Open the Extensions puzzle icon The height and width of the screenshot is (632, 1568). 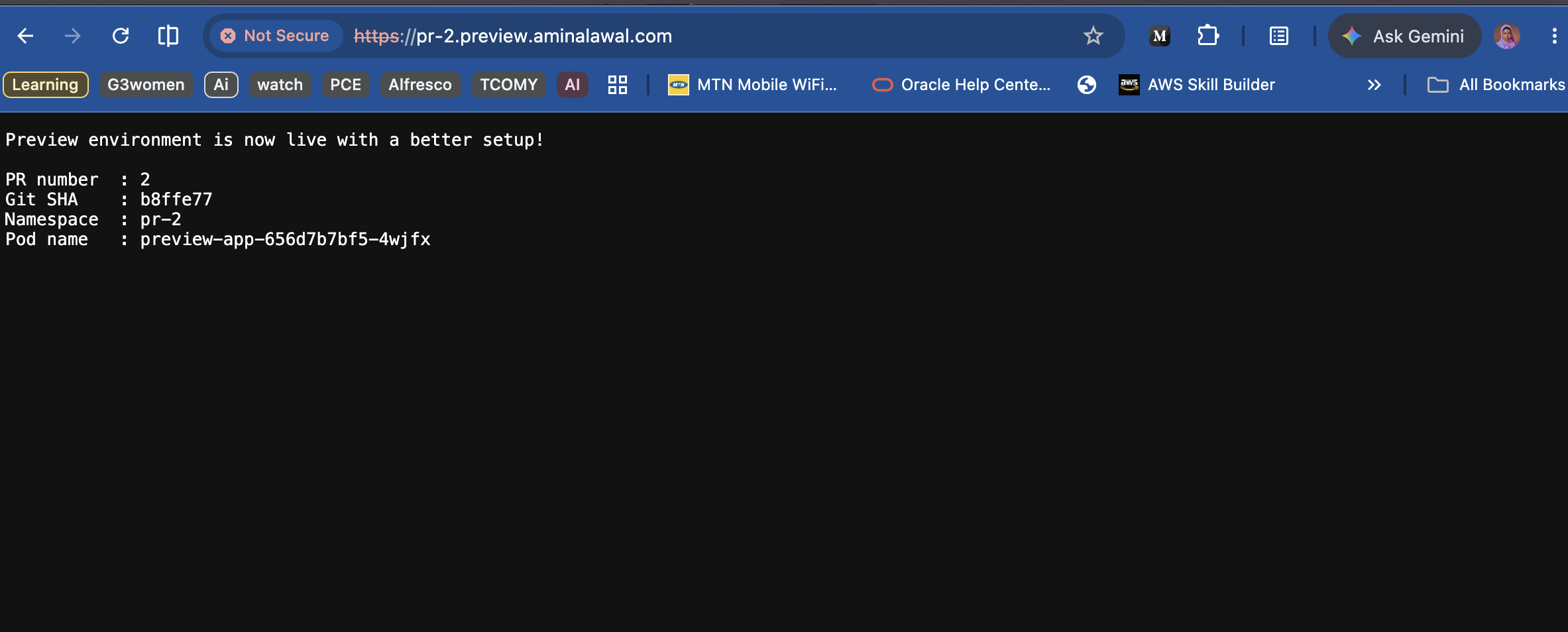(x=1208, y=36)
